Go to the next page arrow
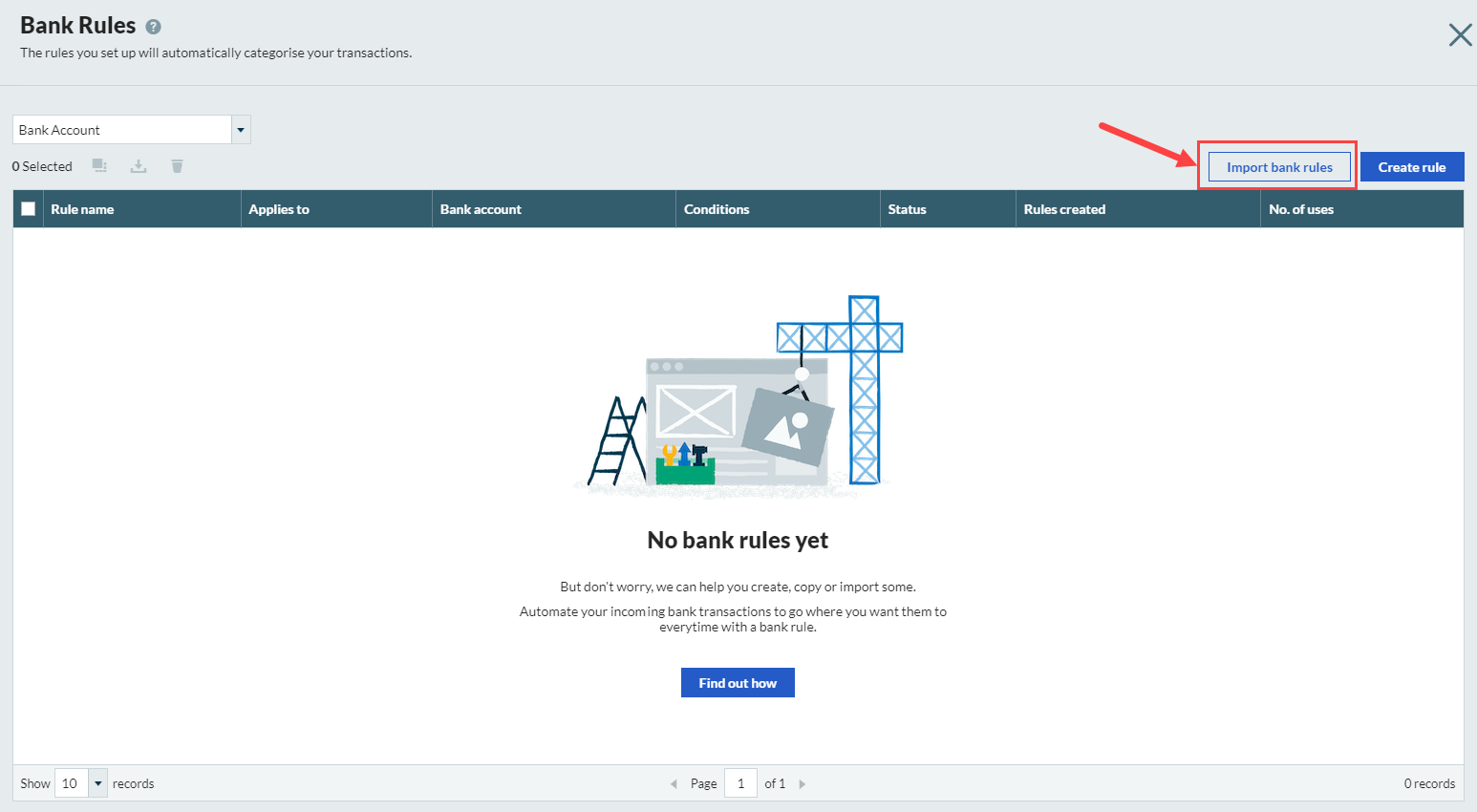 point(803,784)
